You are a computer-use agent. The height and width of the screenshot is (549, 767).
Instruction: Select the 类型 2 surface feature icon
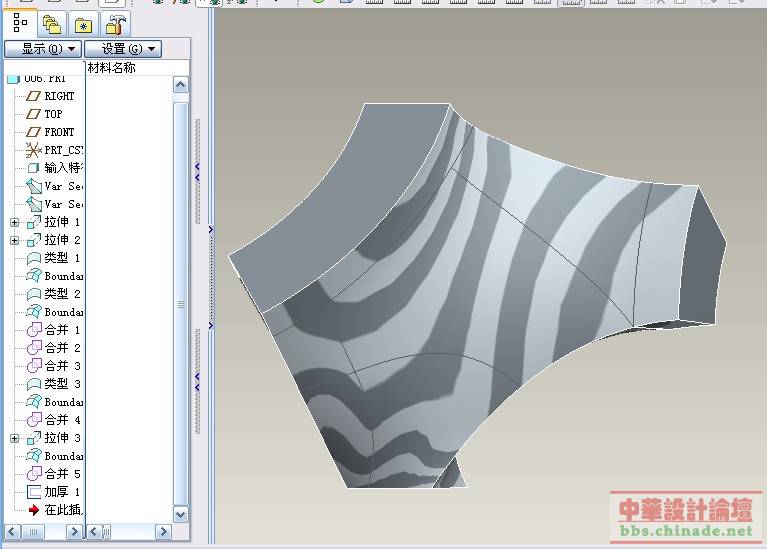pos(33,294)
